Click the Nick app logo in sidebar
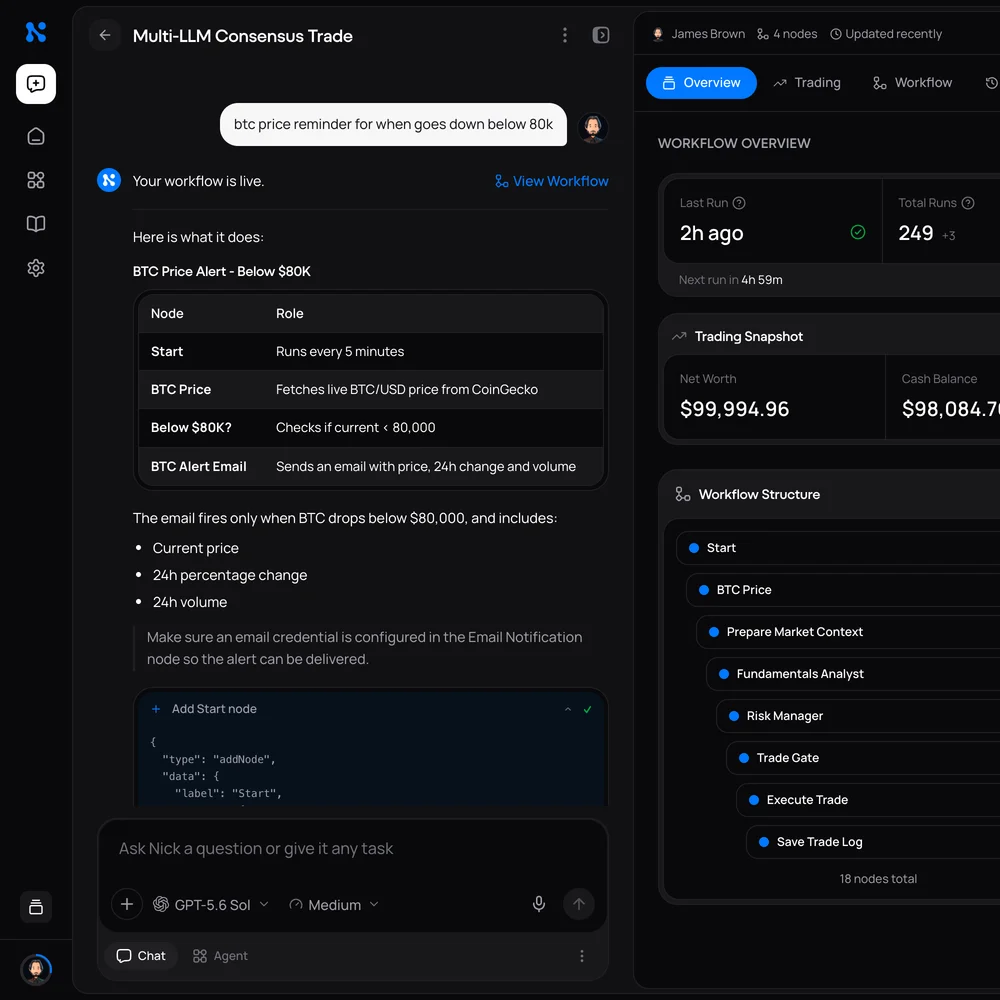The width and height of the screenshot is (1000, 1000). pyautogui.click(x=36, y=32)
